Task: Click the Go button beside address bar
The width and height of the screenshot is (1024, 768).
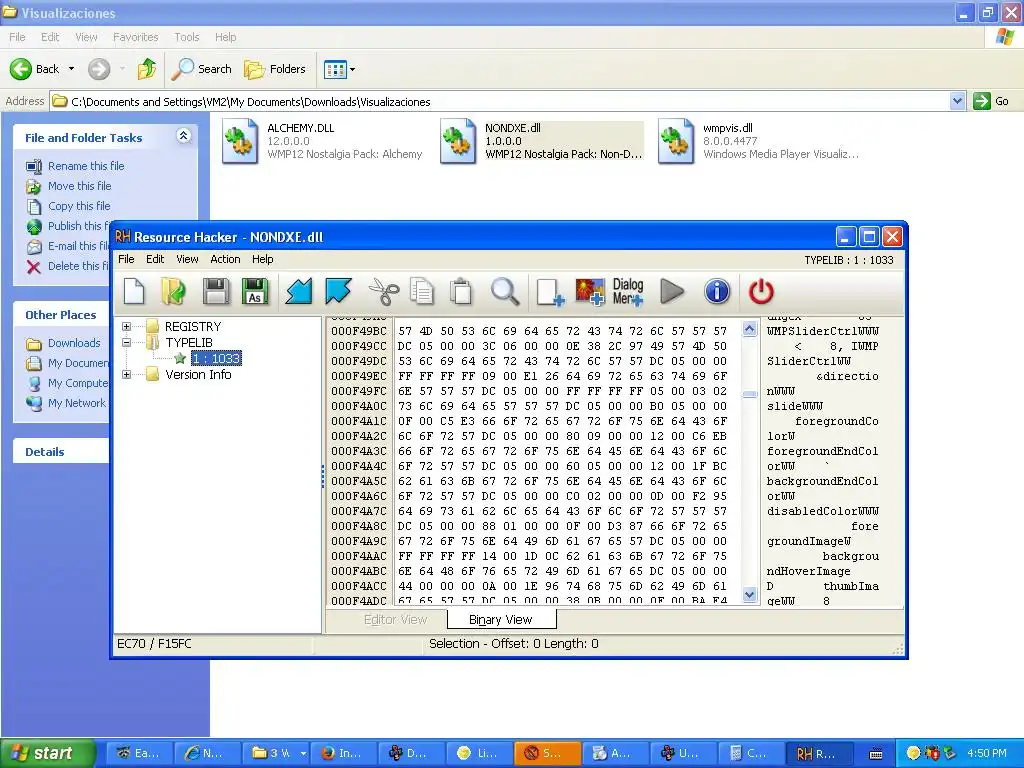Action: coord(991,101)
